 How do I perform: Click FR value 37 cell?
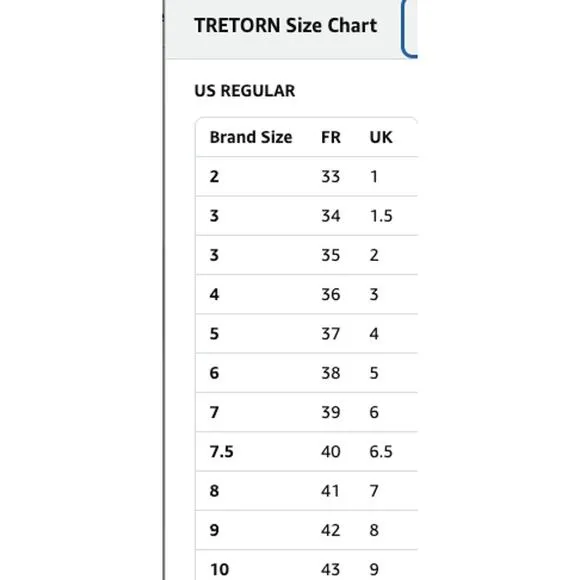pos(330,334)
